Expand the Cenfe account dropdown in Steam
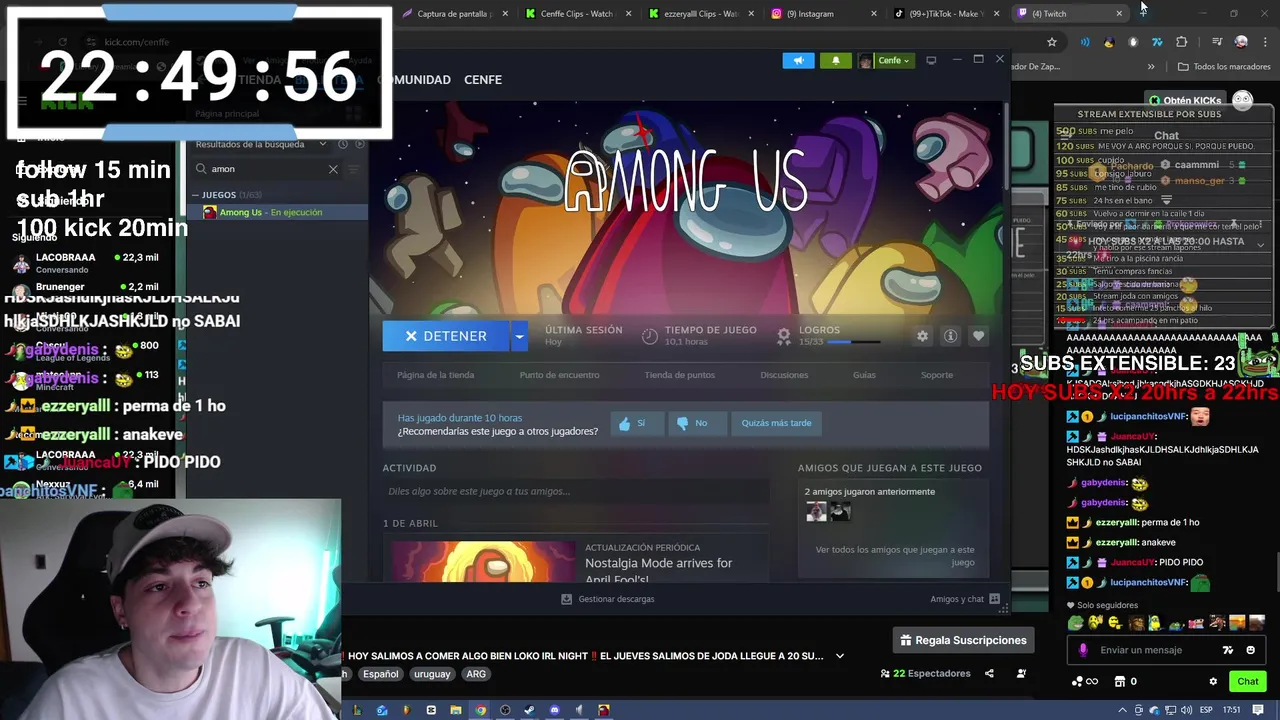This screenshot has height=720, width=1280. pos(887,61)
